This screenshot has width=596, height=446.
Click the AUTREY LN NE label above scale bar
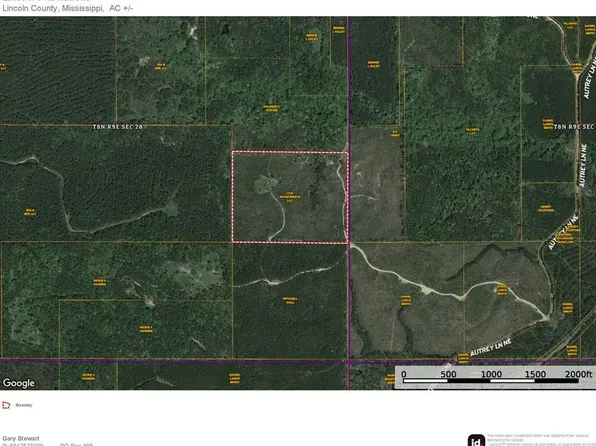coord(491,348)
